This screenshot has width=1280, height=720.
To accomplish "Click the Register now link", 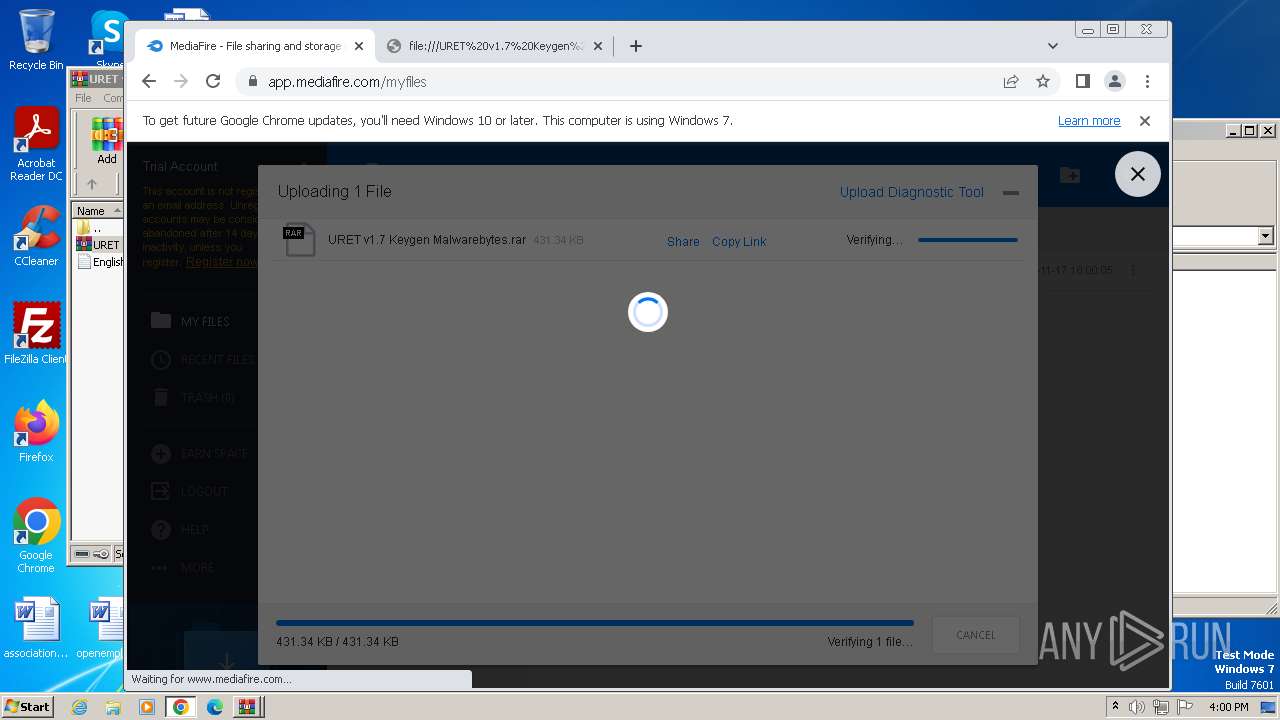I will tap(221, 262).
